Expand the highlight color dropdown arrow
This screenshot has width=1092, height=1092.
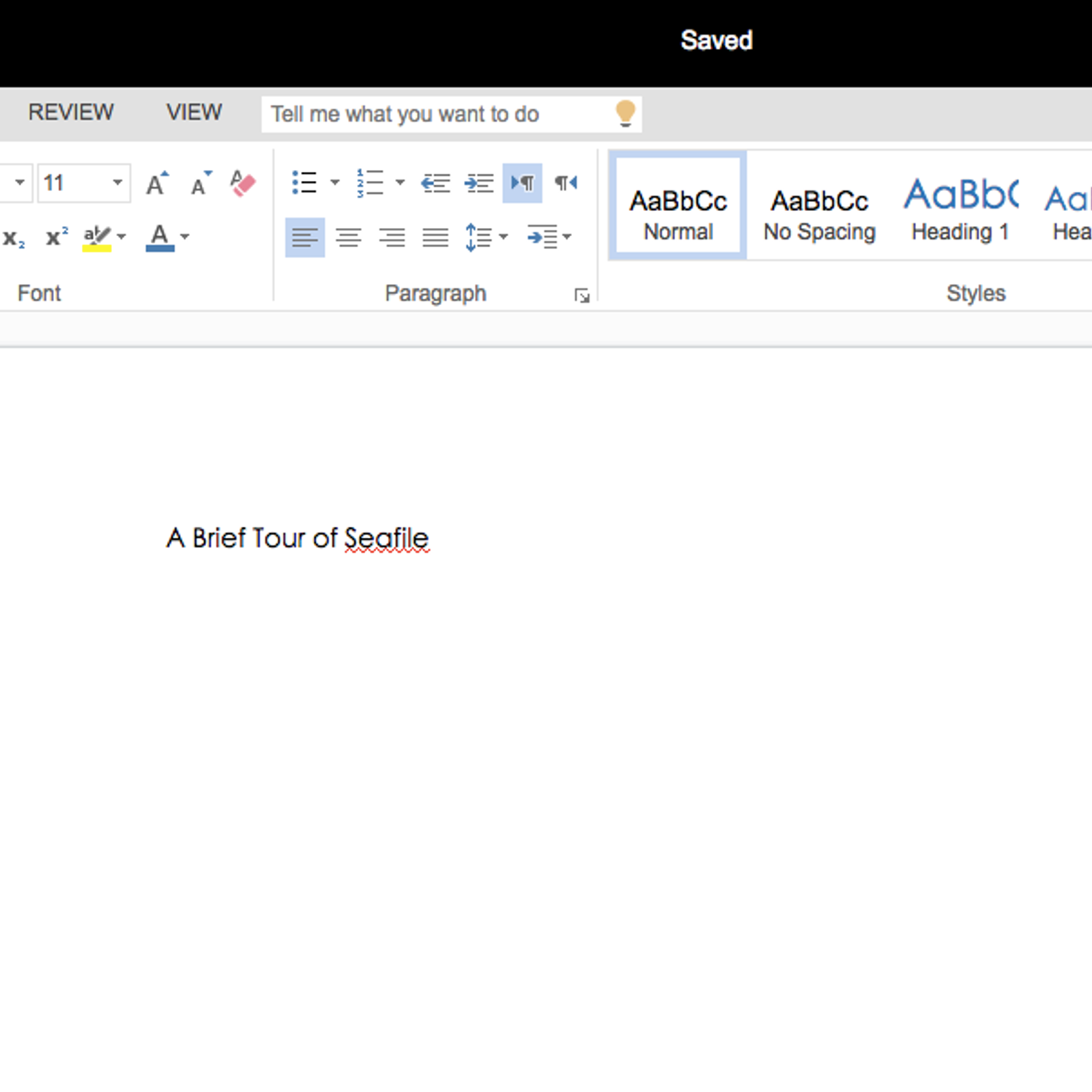click(121, 237)
